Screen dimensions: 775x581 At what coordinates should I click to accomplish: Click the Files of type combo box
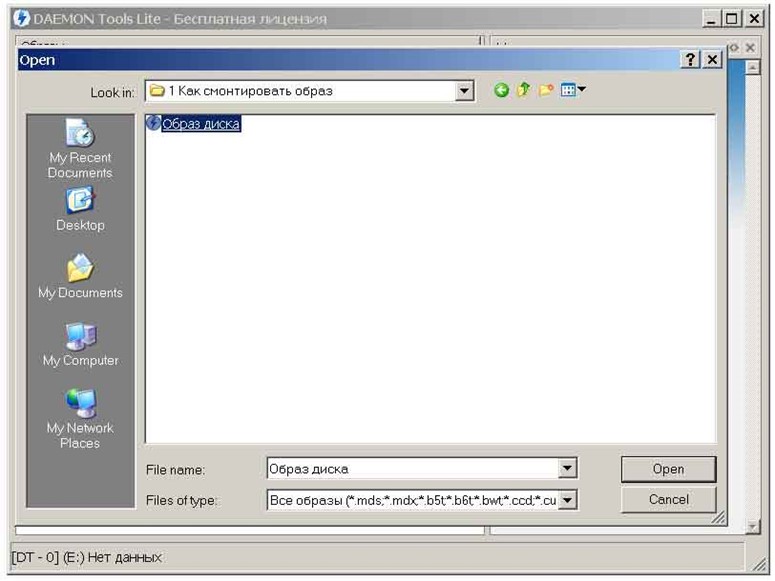click(x=422, y=500)
